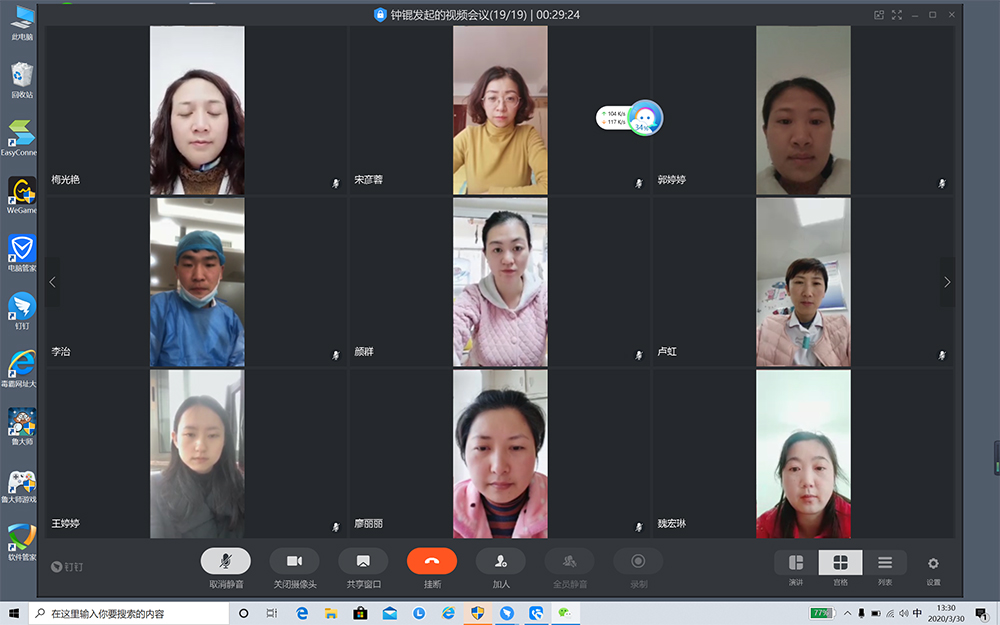Enter fullscreen mode from title bar

pyautogui.click(x=897, y=15)
